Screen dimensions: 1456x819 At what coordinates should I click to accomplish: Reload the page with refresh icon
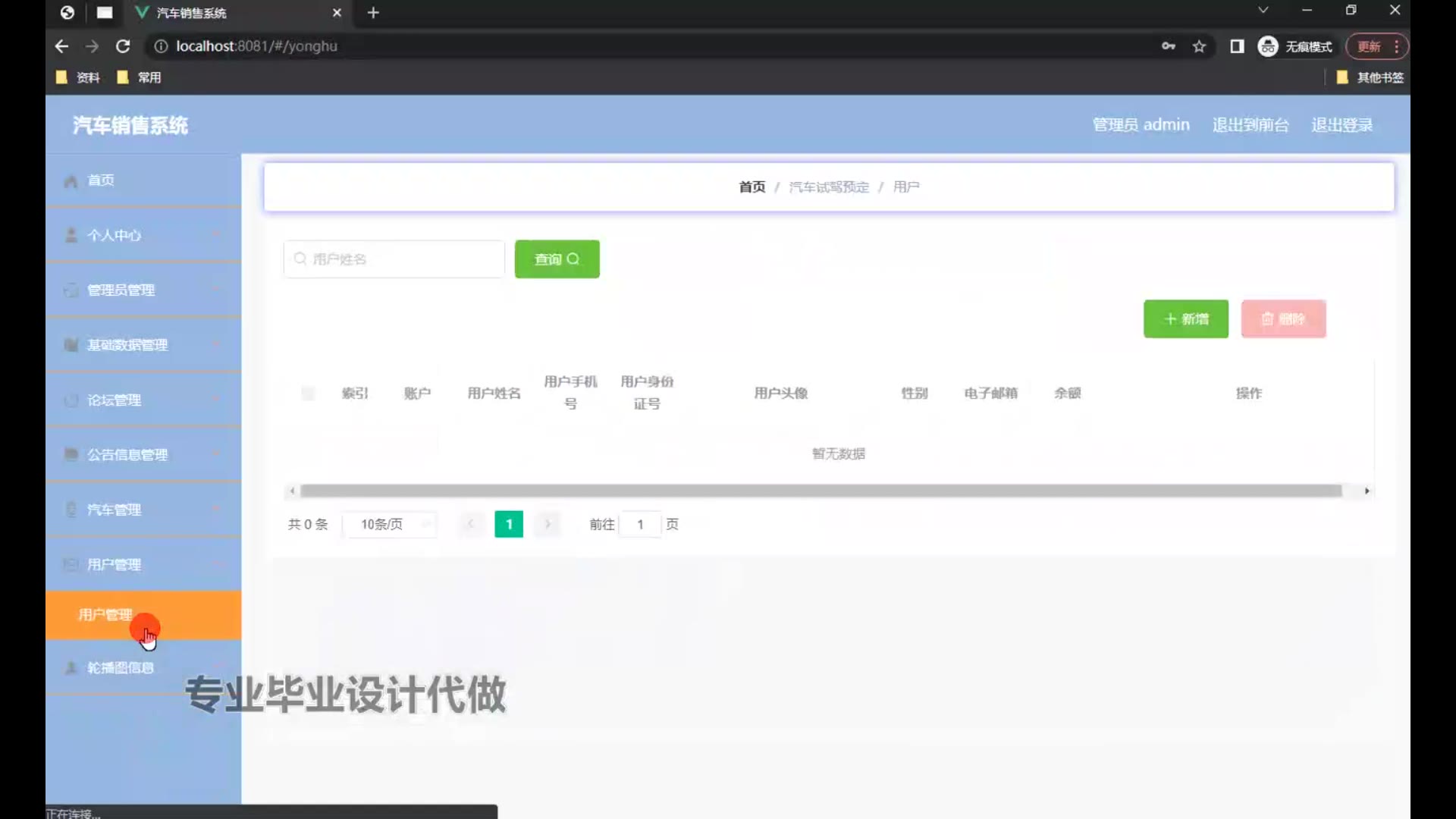point(123,46)
